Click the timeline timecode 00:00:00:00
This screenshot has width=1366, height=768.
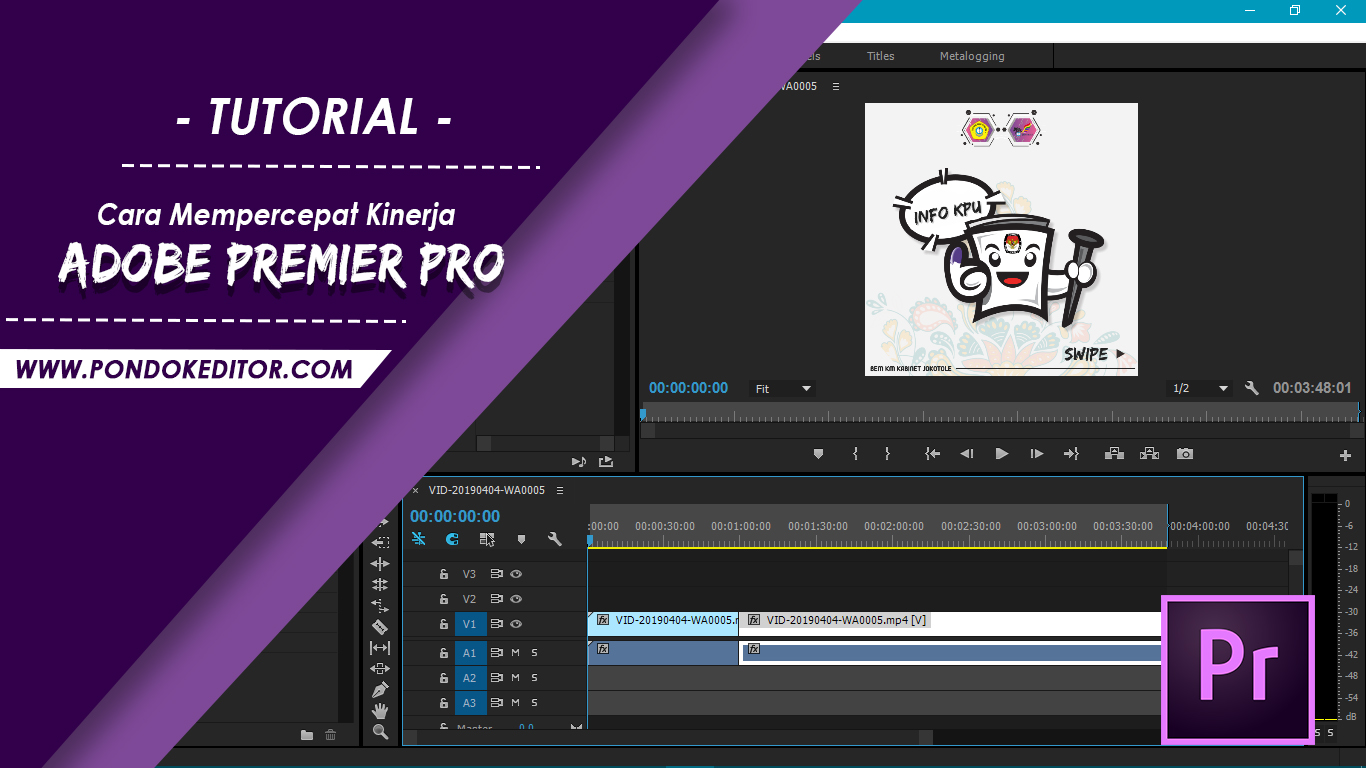pos(455,516)
